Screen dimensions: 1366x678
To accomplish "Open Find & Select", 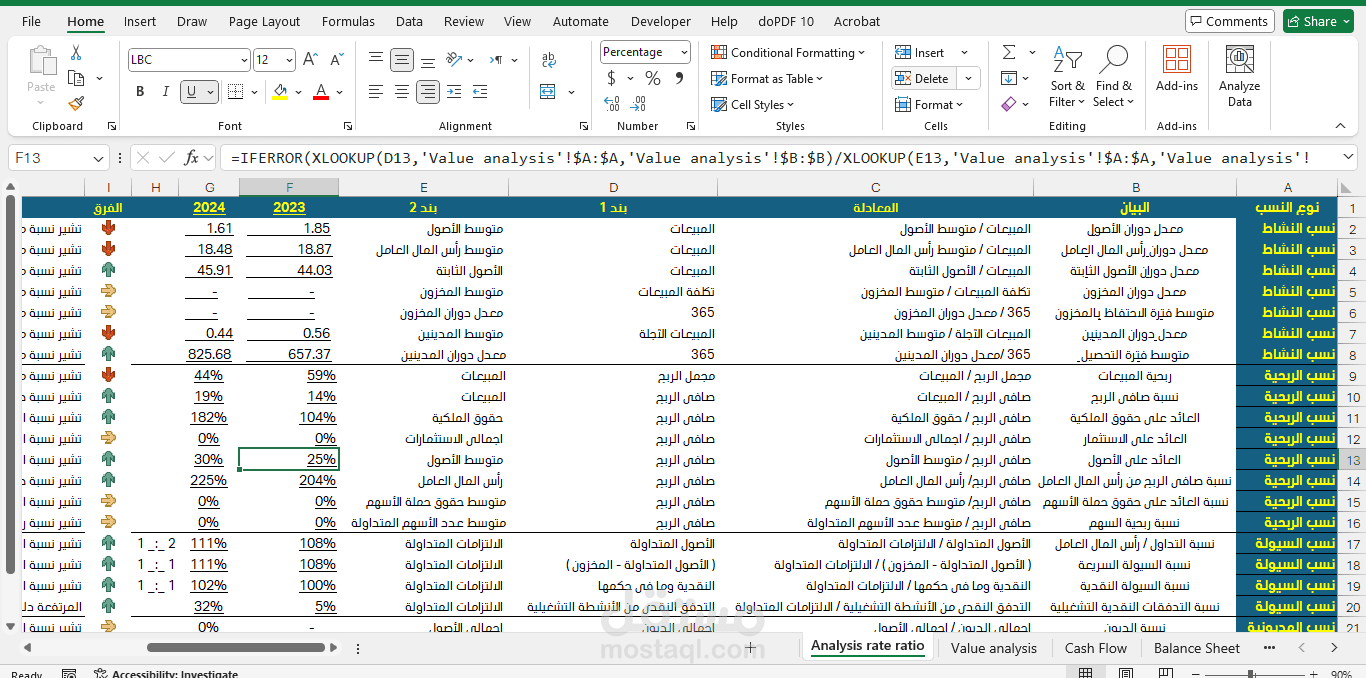I will (1113, 77).
